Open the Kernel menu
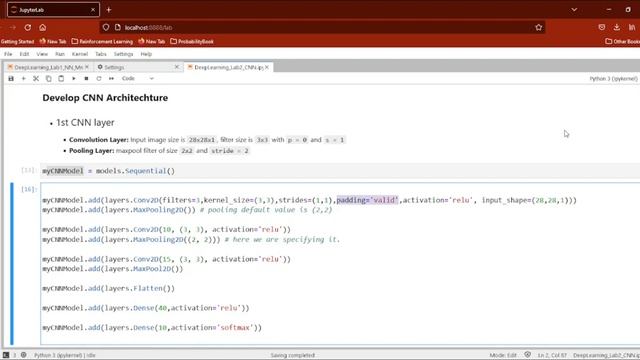Image resolution: width=640 pixels, height=360 pixels. [80, 54]
